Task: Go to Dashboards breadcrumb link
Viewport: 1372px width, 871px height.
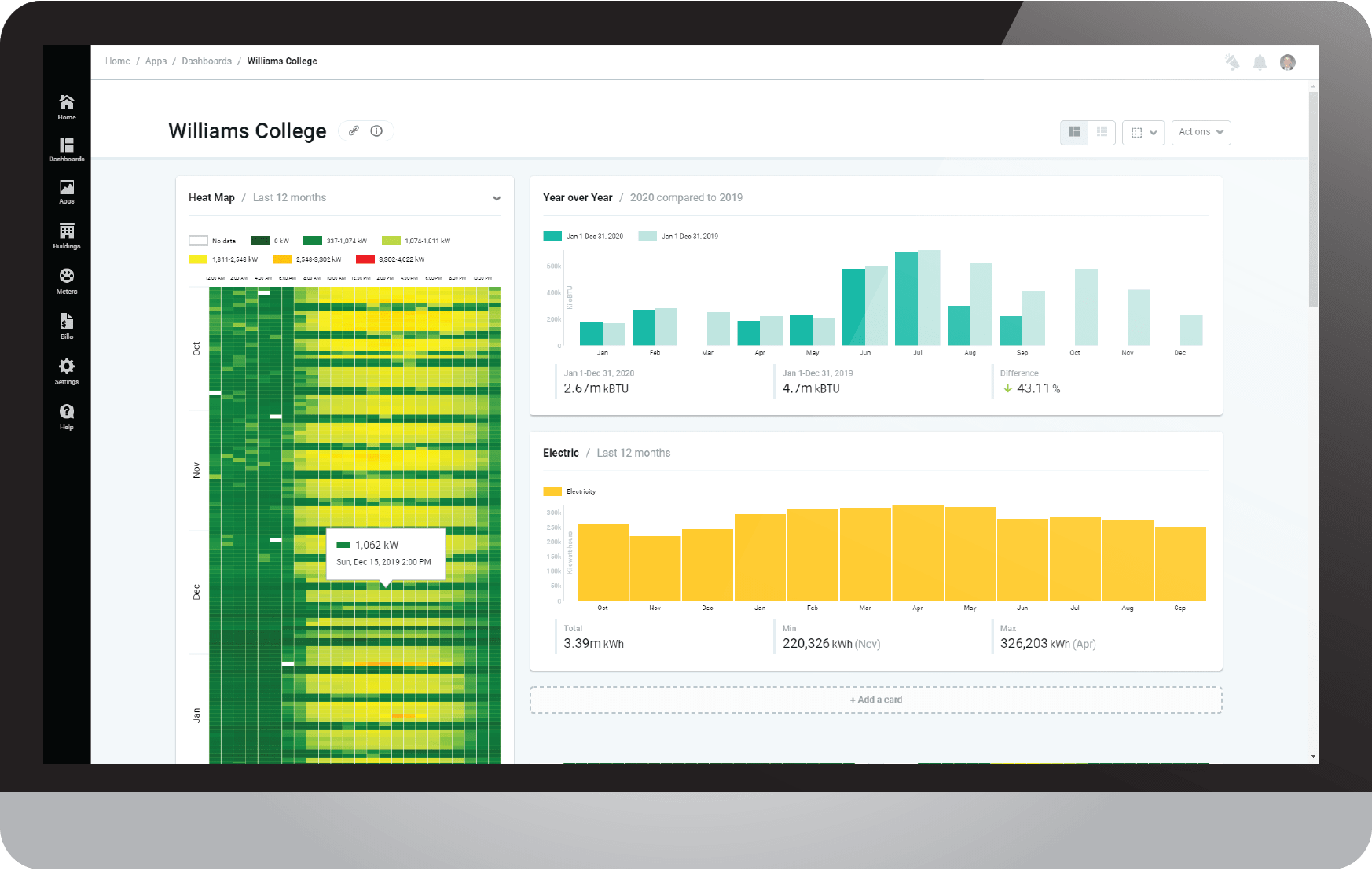Action: 207,61
